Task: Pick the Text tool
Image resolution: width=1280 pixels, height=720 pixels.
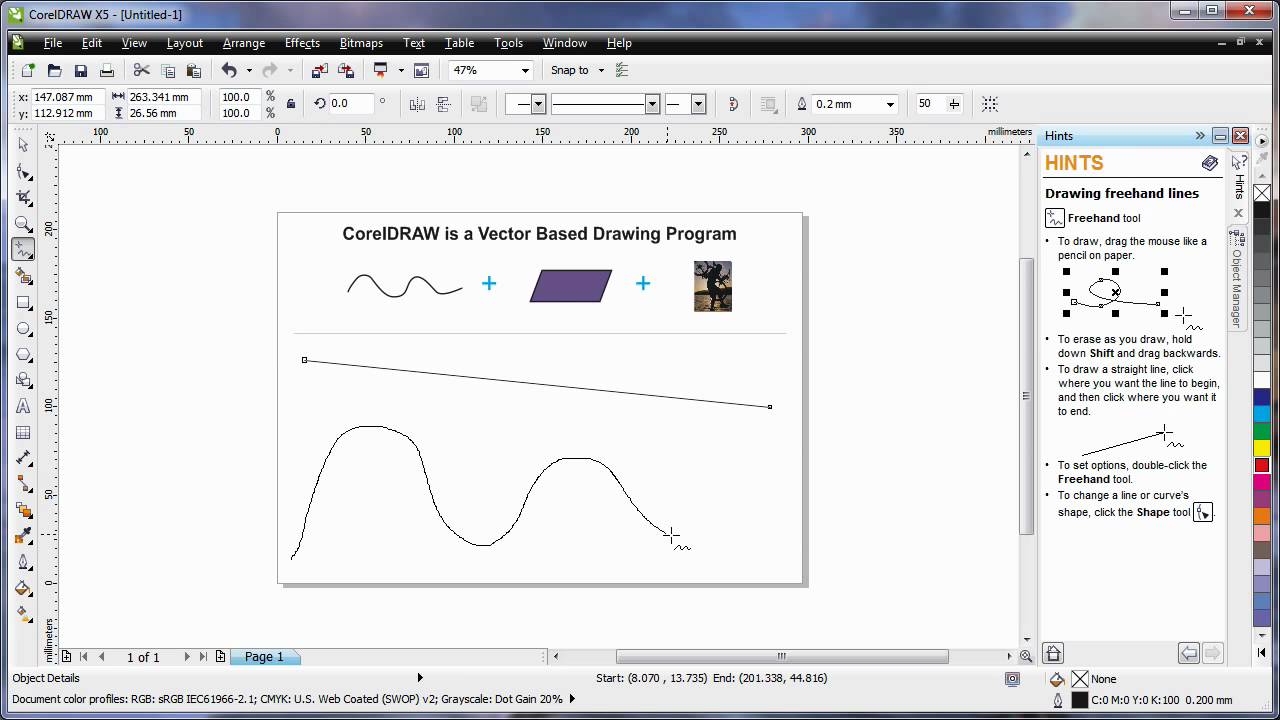Action: click(x=25, y=406)
